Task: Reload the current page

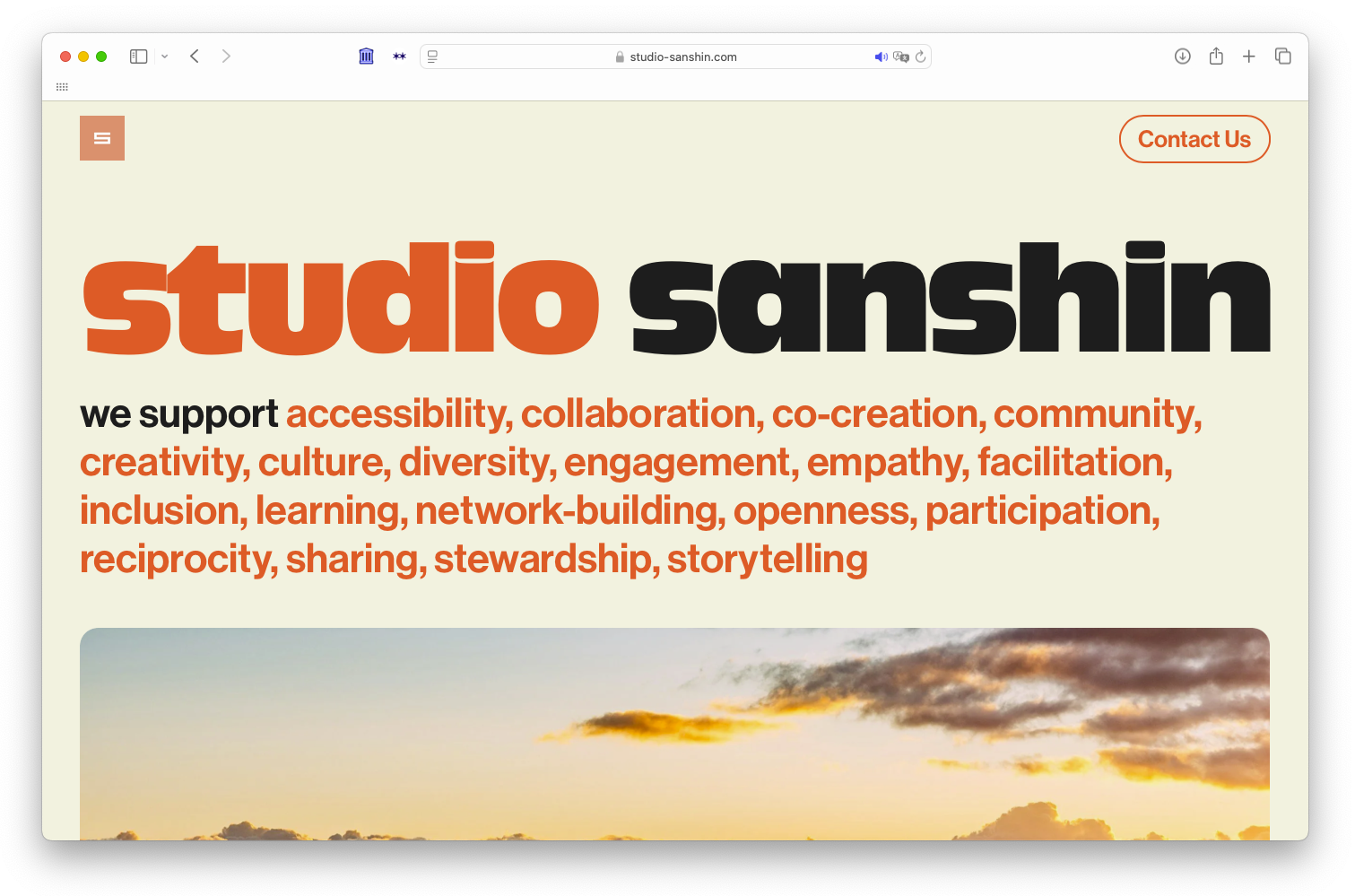Action: [920, 57]
